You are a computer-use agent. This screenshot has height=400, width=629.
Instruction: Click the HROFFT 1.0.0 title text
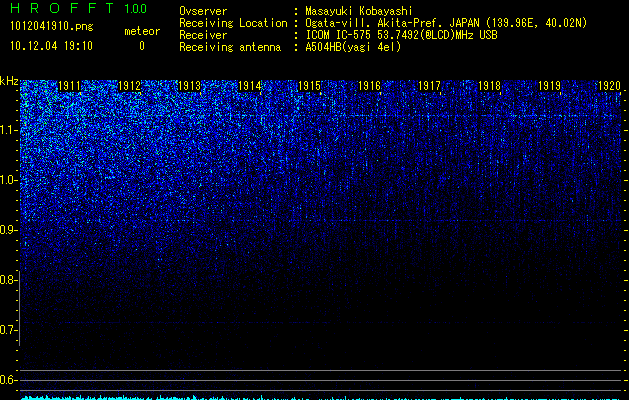(79, 8)
